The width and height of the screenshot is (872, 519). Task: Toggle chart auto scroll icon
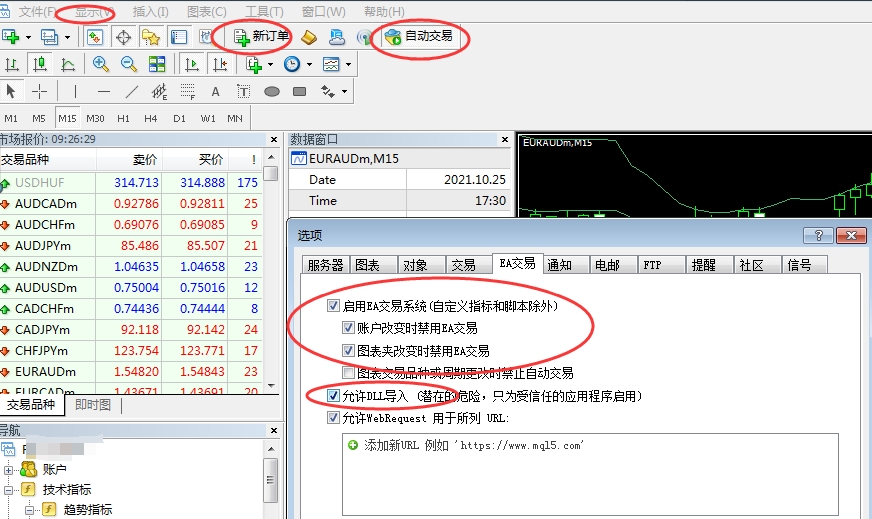pos(192,65)
